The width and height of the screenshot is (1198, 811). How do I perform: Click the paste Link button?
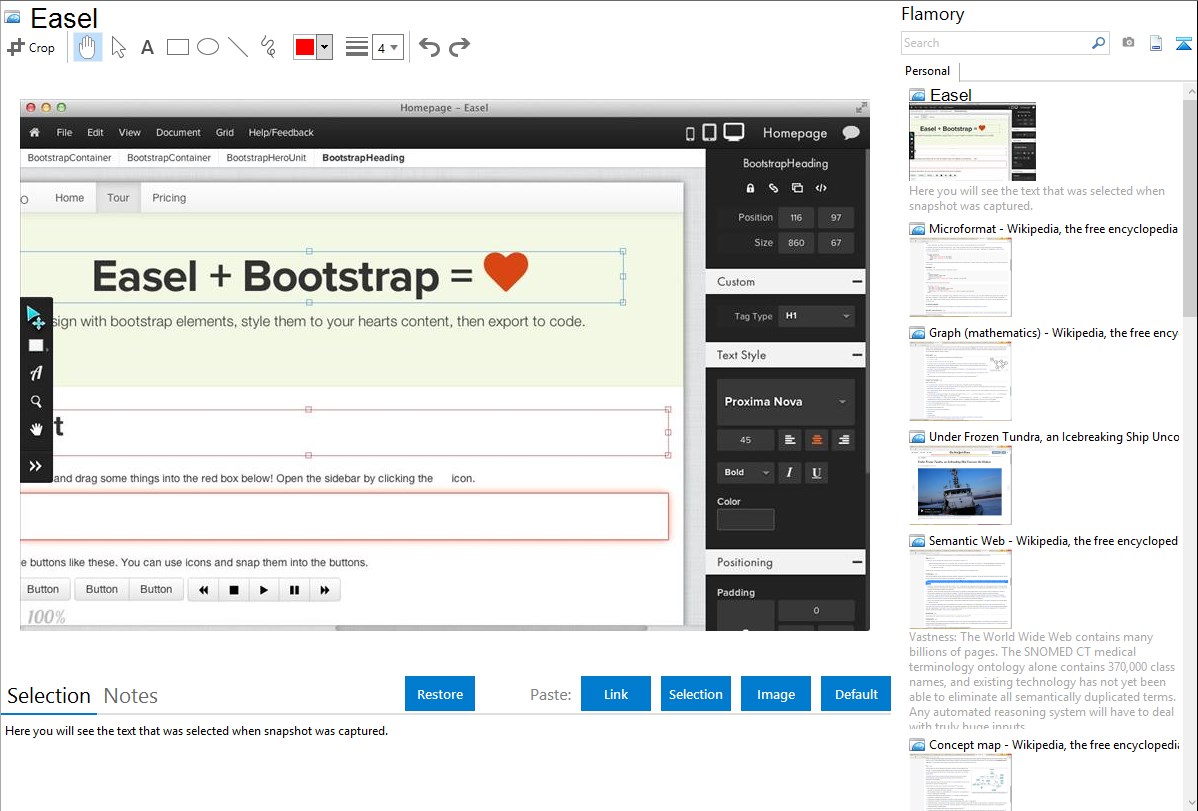[616, 694]
